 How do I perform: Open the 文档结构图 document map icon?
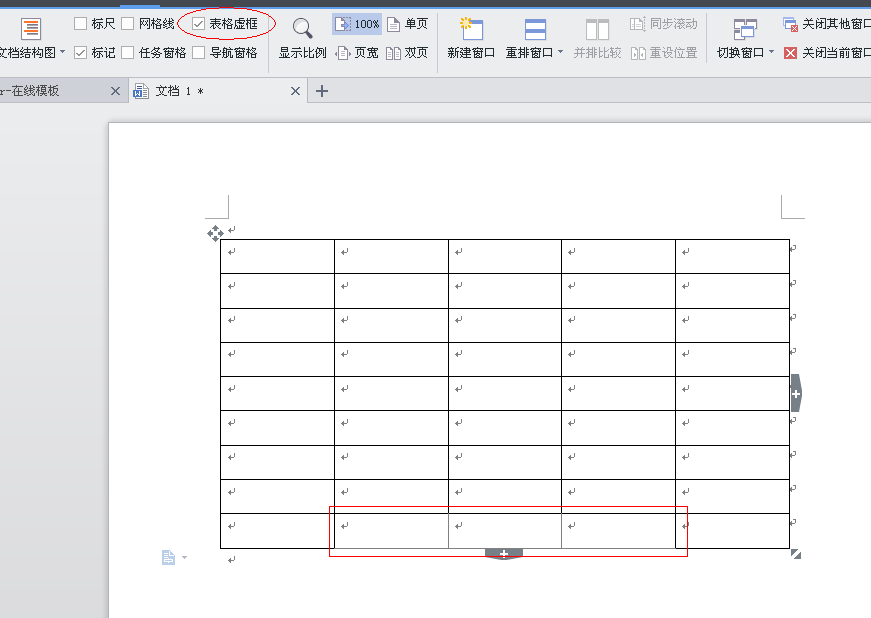[31, 29]
